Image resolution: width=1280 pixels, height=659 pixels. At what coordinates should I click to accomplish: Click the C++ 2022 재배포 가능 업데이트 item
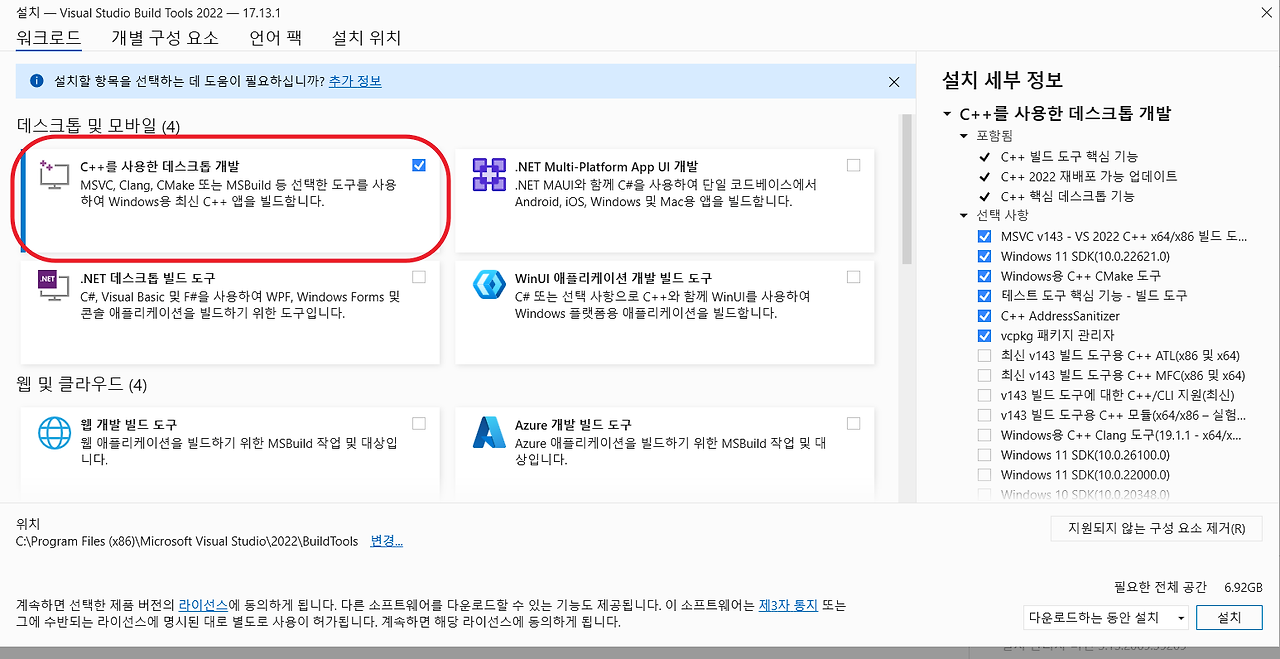(x=1089, y=176)
